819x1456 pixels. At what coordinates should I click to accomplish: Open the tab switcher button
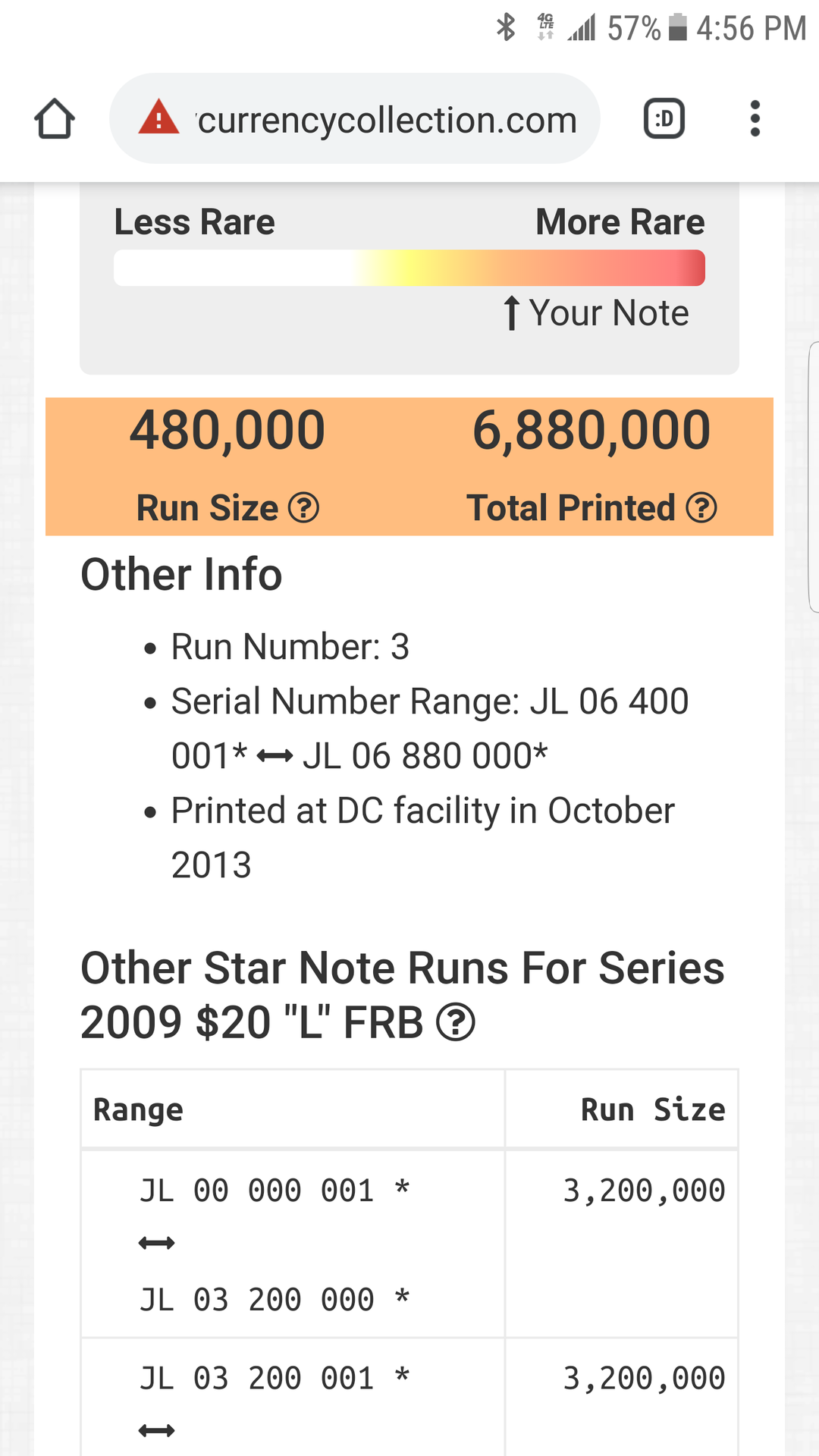[664, 119]
